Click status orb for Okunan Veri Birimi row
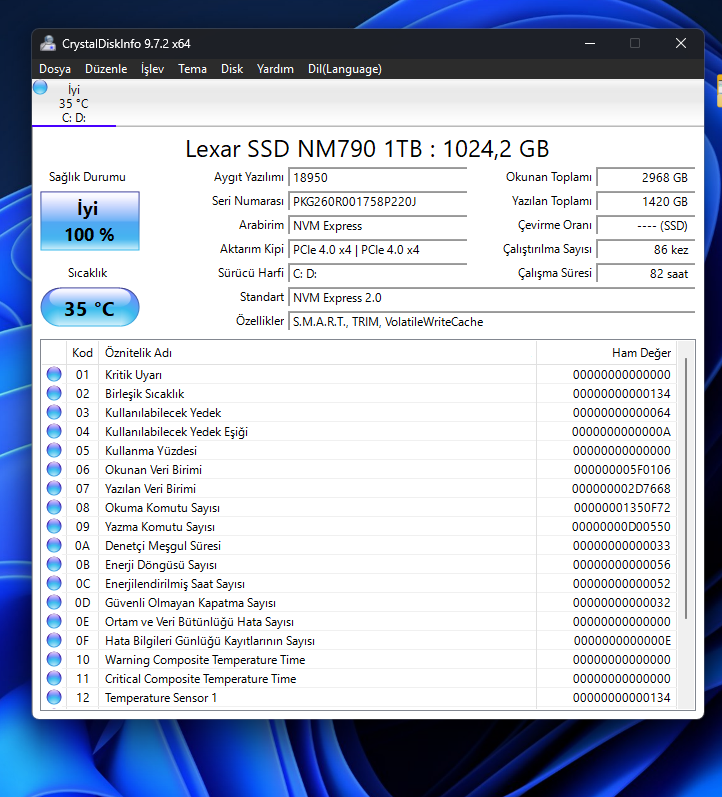 point(54,470)
